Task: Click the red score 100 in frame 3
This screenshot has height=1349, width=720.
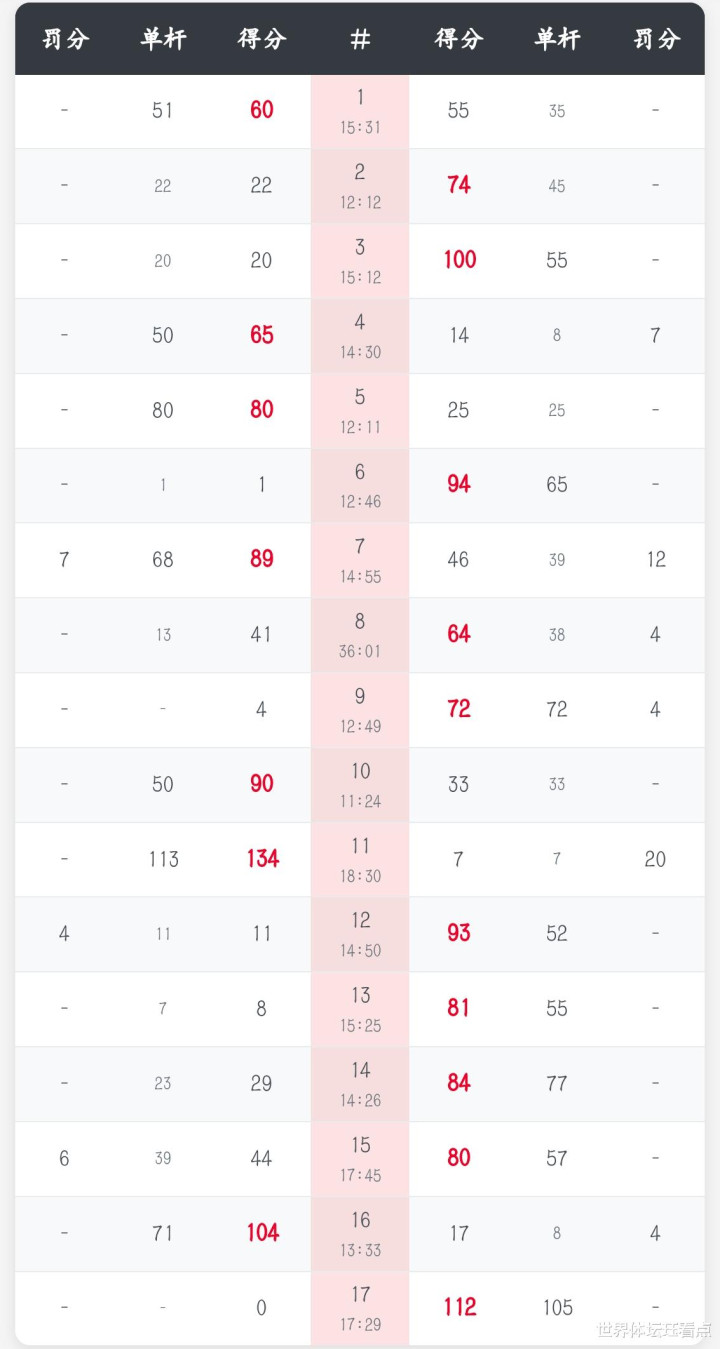Action: pos(459,260)
